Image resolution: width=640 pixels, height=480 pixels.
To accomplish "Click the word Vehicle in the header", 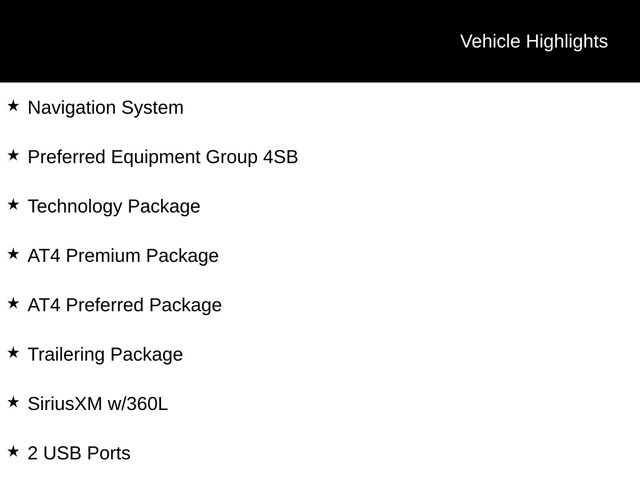I will (x=489, y=42).
